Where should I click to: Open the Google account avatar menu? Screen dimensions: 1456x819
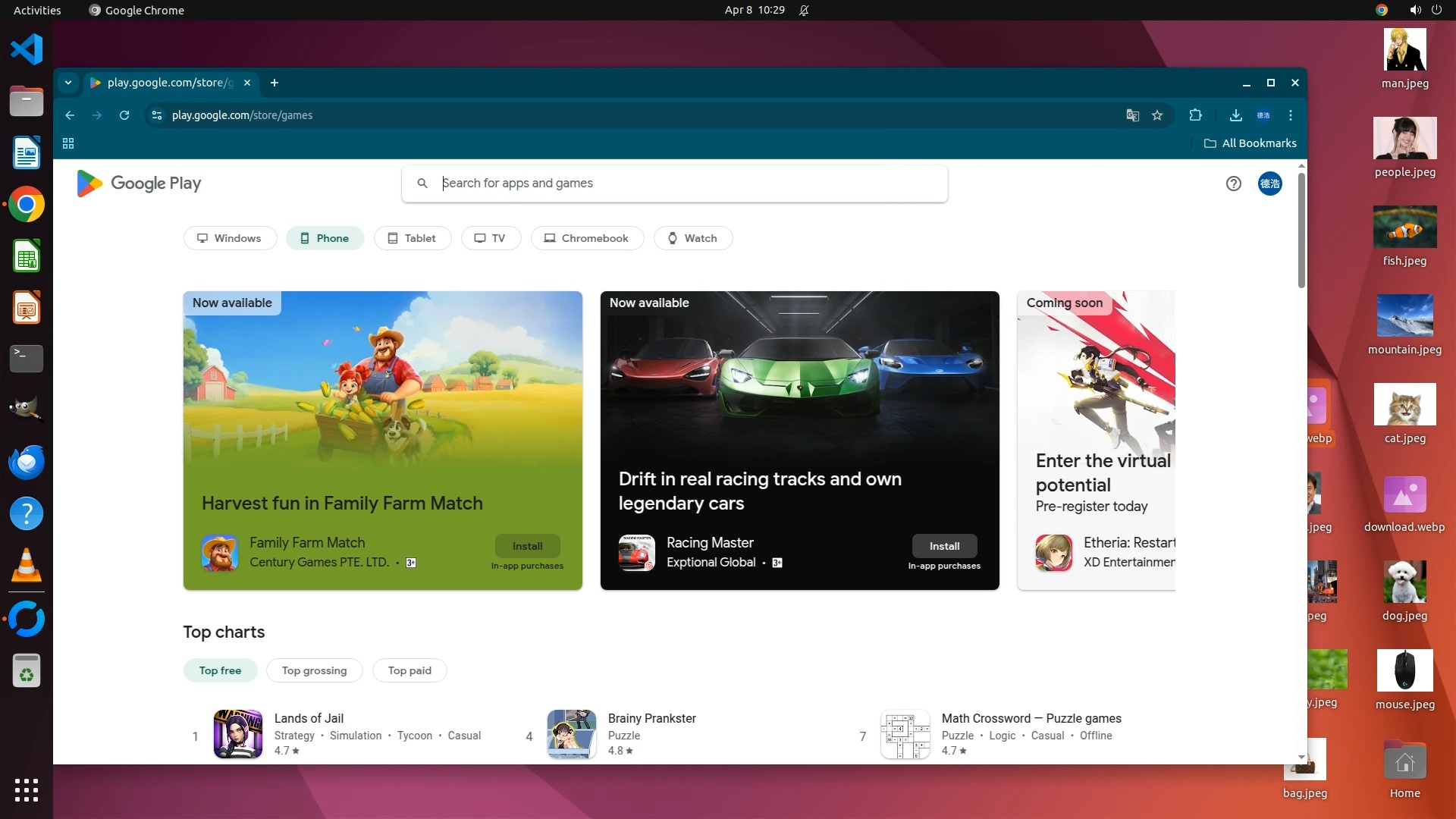point(1270,184)
